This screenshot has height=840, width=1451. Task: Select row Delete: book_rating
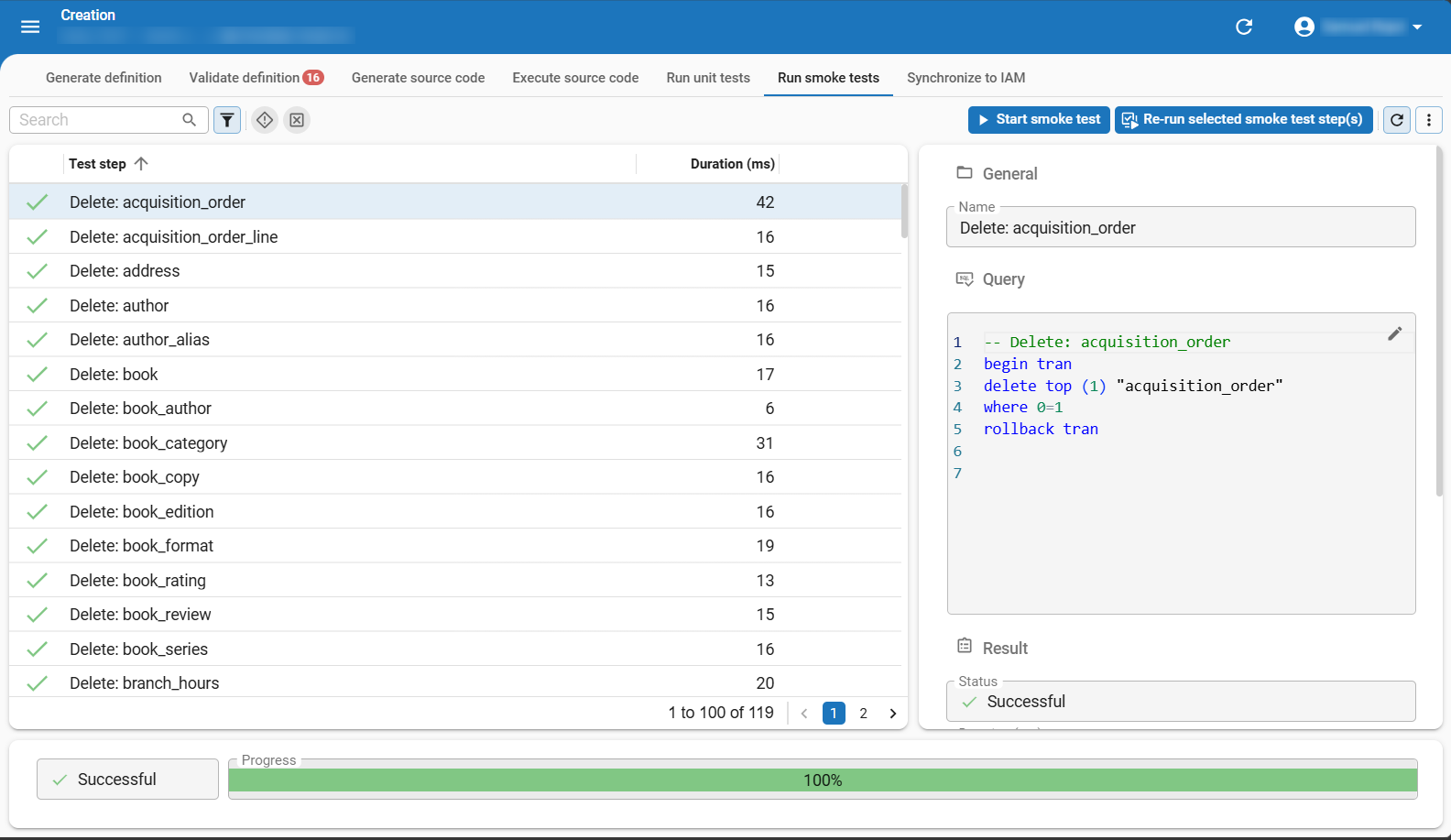(455, 580)
